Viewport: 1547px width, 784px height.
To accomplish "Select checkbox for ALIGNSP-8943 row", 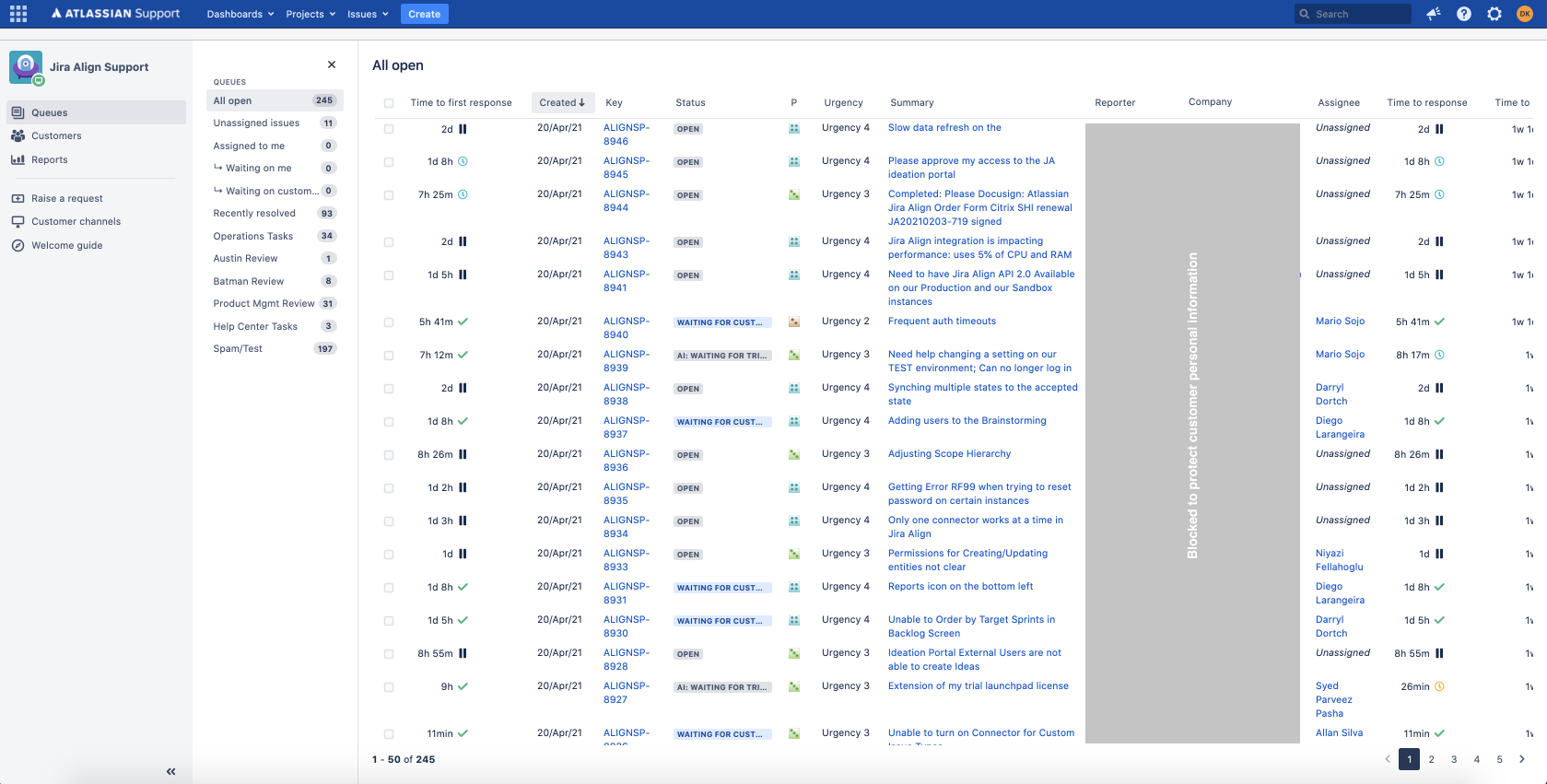I will click(x=389, y=242).
